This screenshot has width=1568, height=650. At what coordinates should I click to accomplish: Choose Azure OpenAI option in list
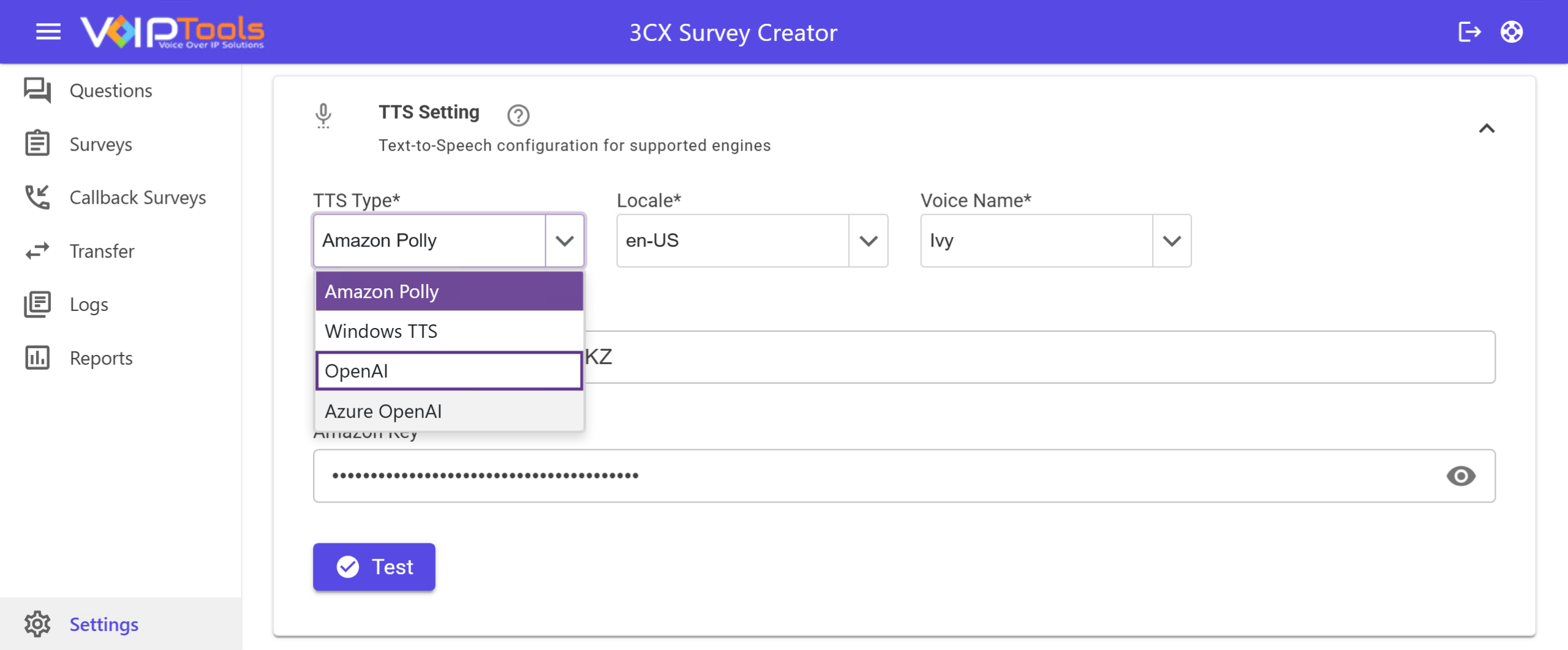point(449,411)
